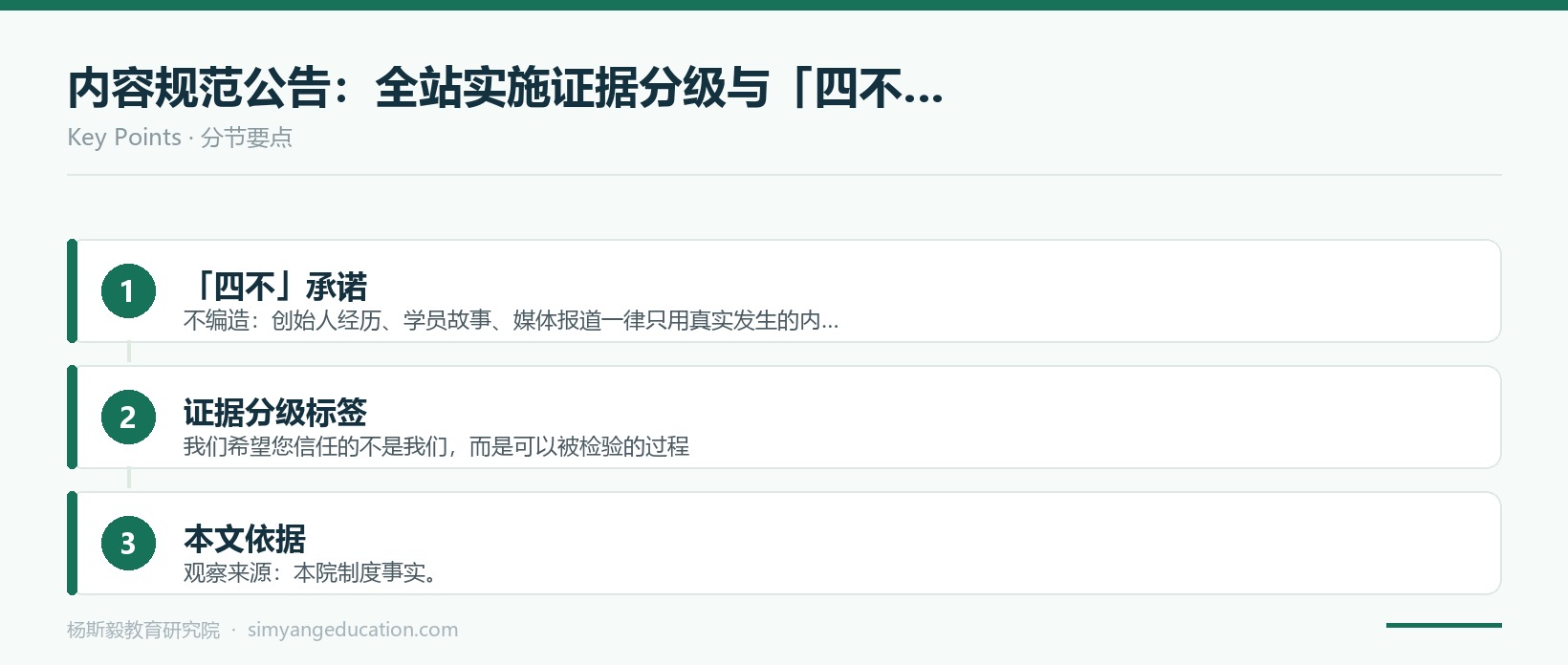Click the text 我们希望您信任的不是我们
Screen dimensions: 1568x665
315,447
